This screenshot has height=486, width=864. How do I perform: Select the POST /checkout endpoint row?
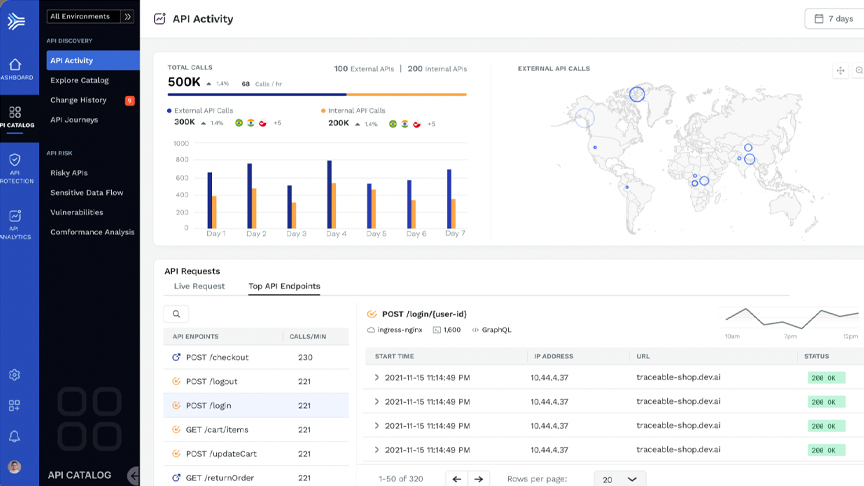point(256,357)
